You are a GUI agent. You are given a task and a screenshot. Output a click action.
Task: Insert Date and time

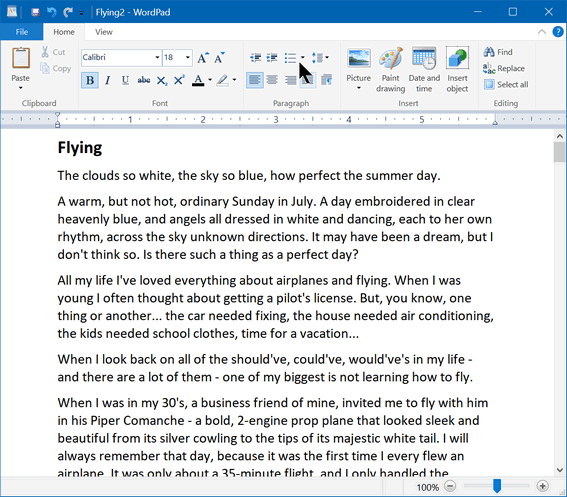(424, 69)
